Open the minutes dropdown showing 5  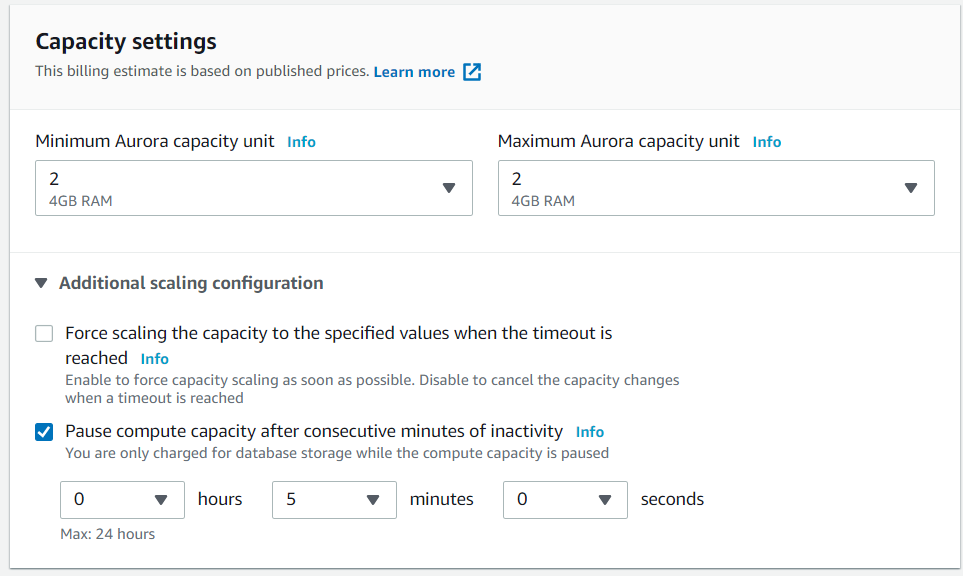[x=334, y=499]
